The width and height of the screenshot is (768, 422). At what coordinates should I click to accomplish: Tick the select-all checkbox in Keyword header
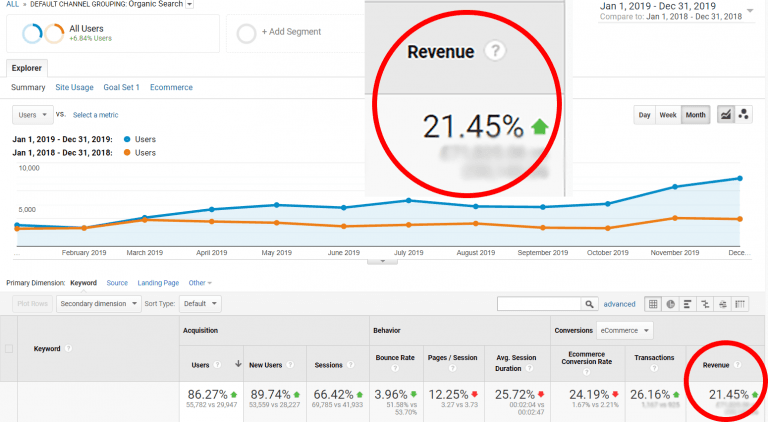coord(10,349)
